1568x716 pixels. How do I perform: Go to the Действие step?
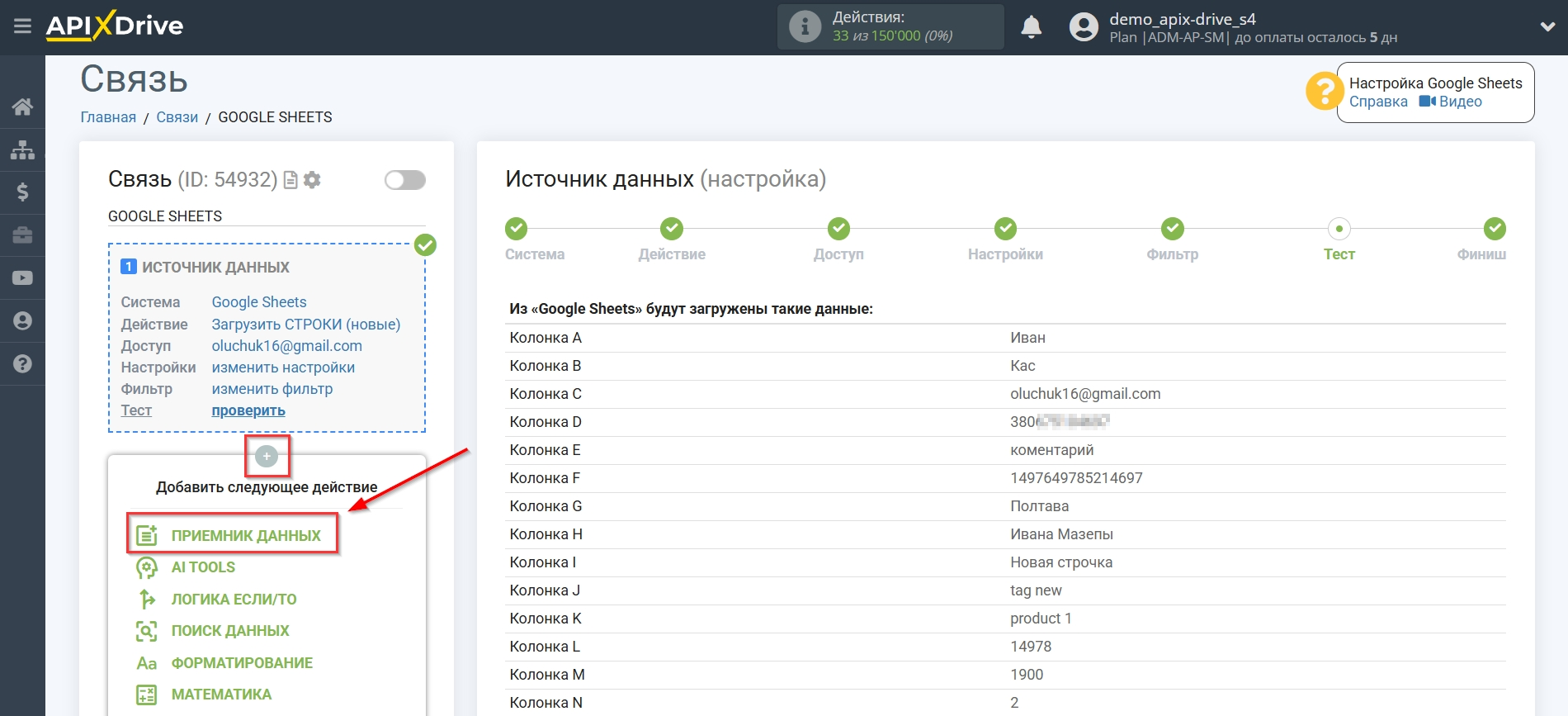click(x=672, y=229)
